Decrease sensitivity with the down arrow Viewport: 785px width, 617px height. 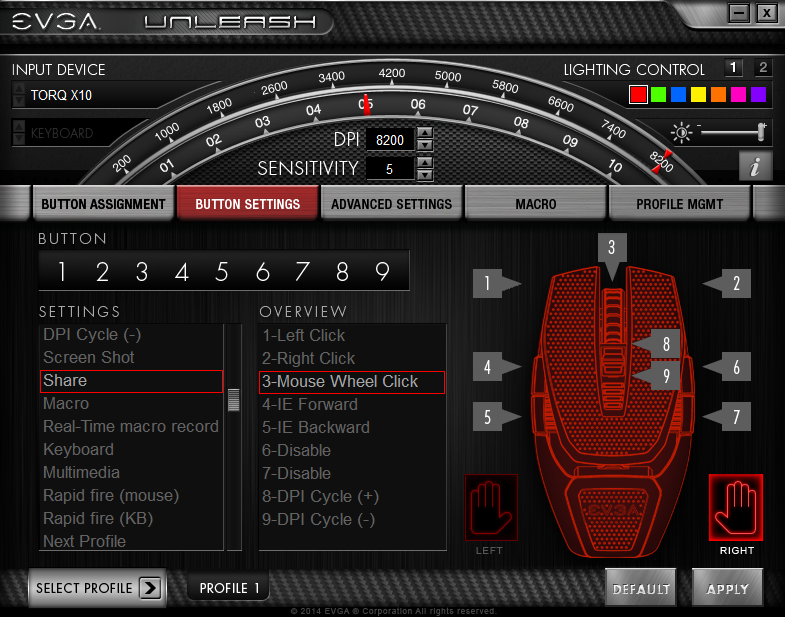click(424, 174)
